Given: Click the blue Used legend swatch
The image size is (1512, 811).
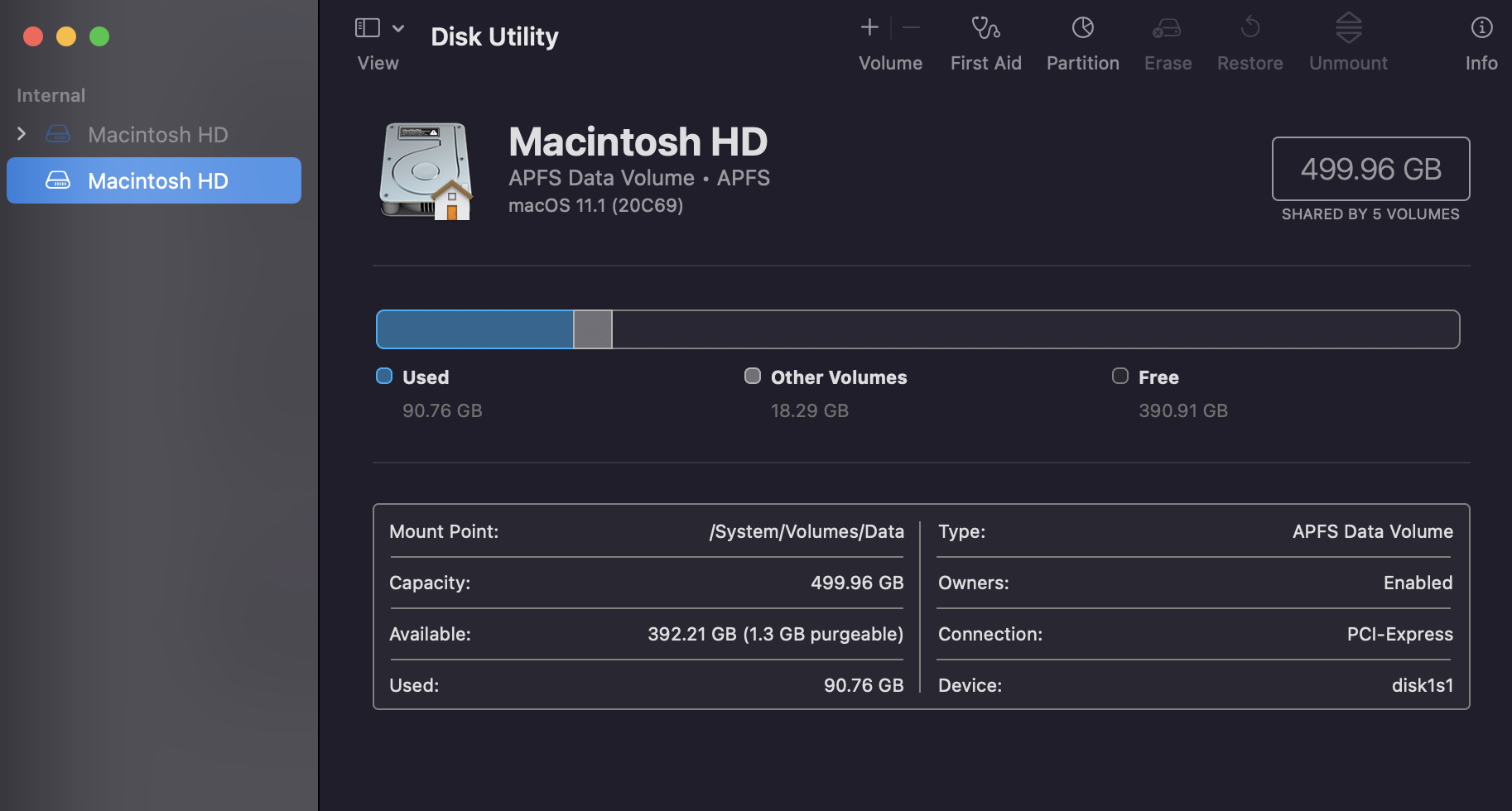Looking at the screenshot, I should pyautogui.click(x=384, y=377).
